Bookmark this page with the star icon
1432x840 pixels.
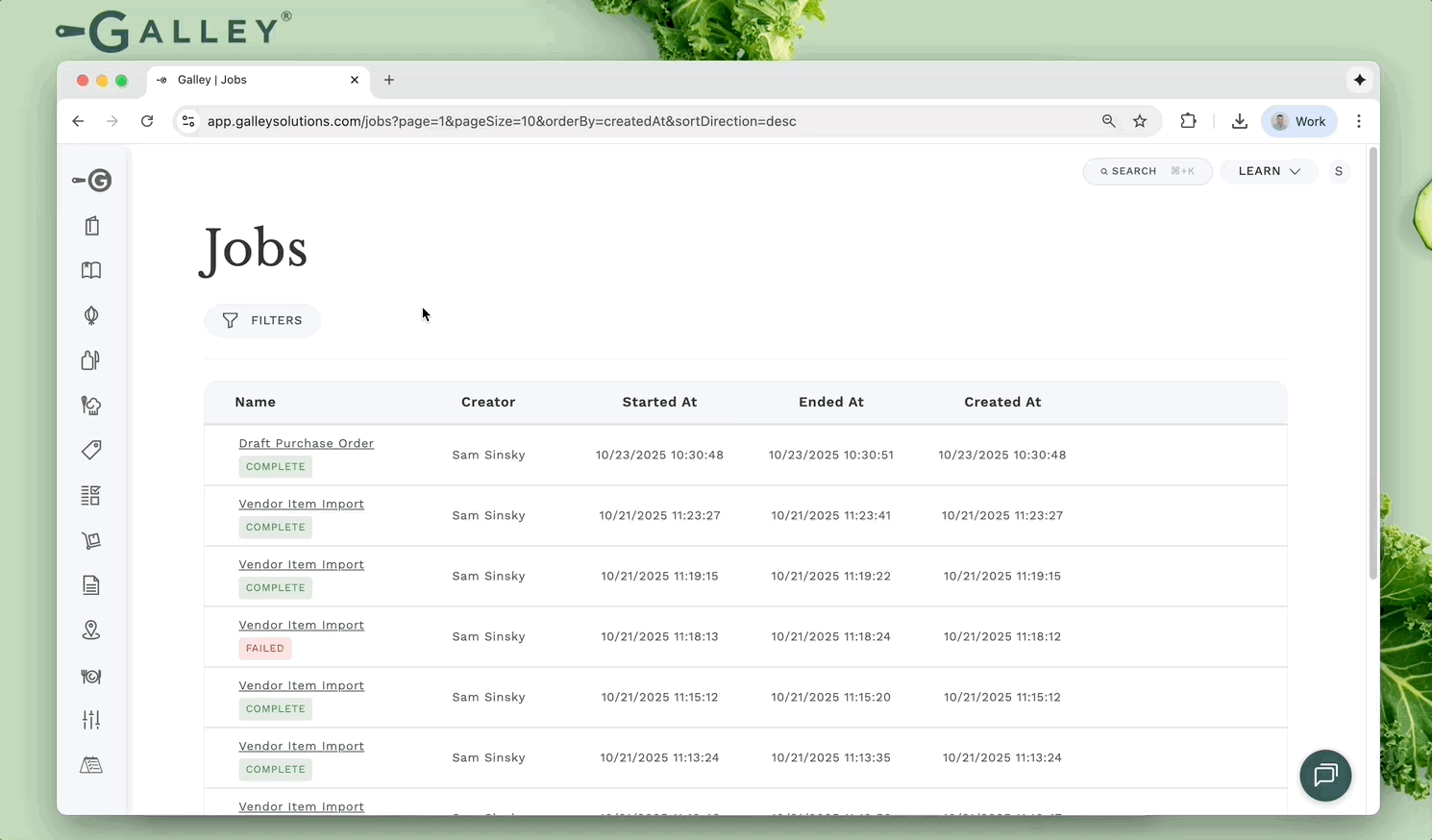pos(1140,121)
